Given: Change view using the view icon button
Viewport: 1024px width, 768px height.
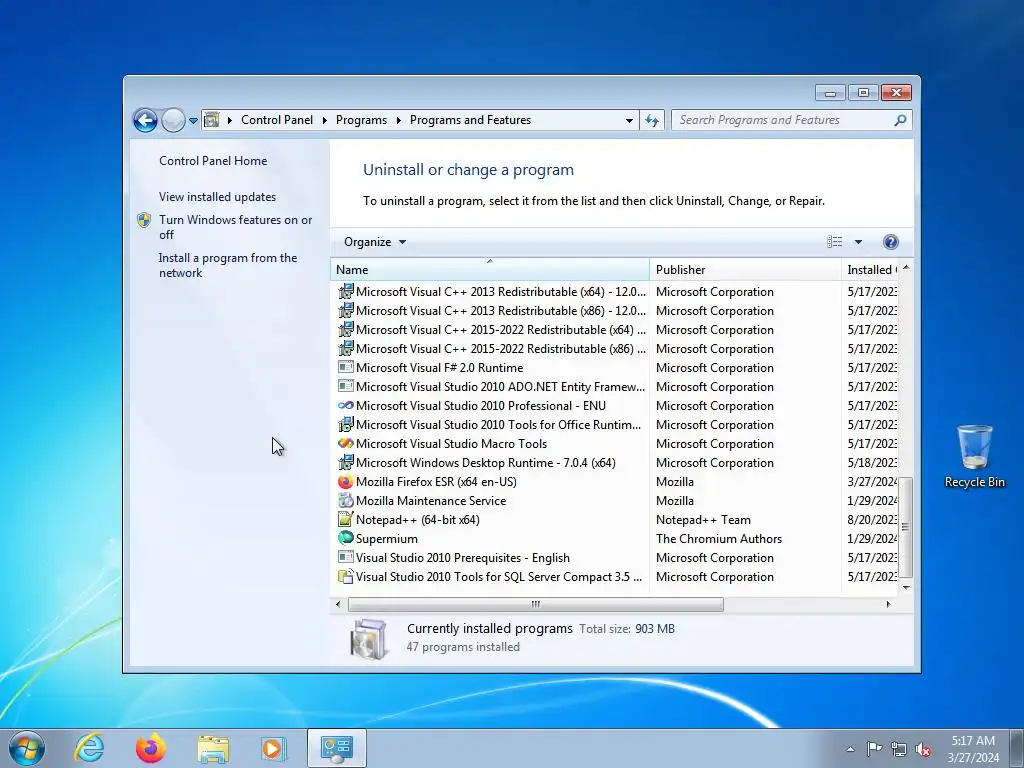Looking at the screenshot, I should (x=835, y=242).
